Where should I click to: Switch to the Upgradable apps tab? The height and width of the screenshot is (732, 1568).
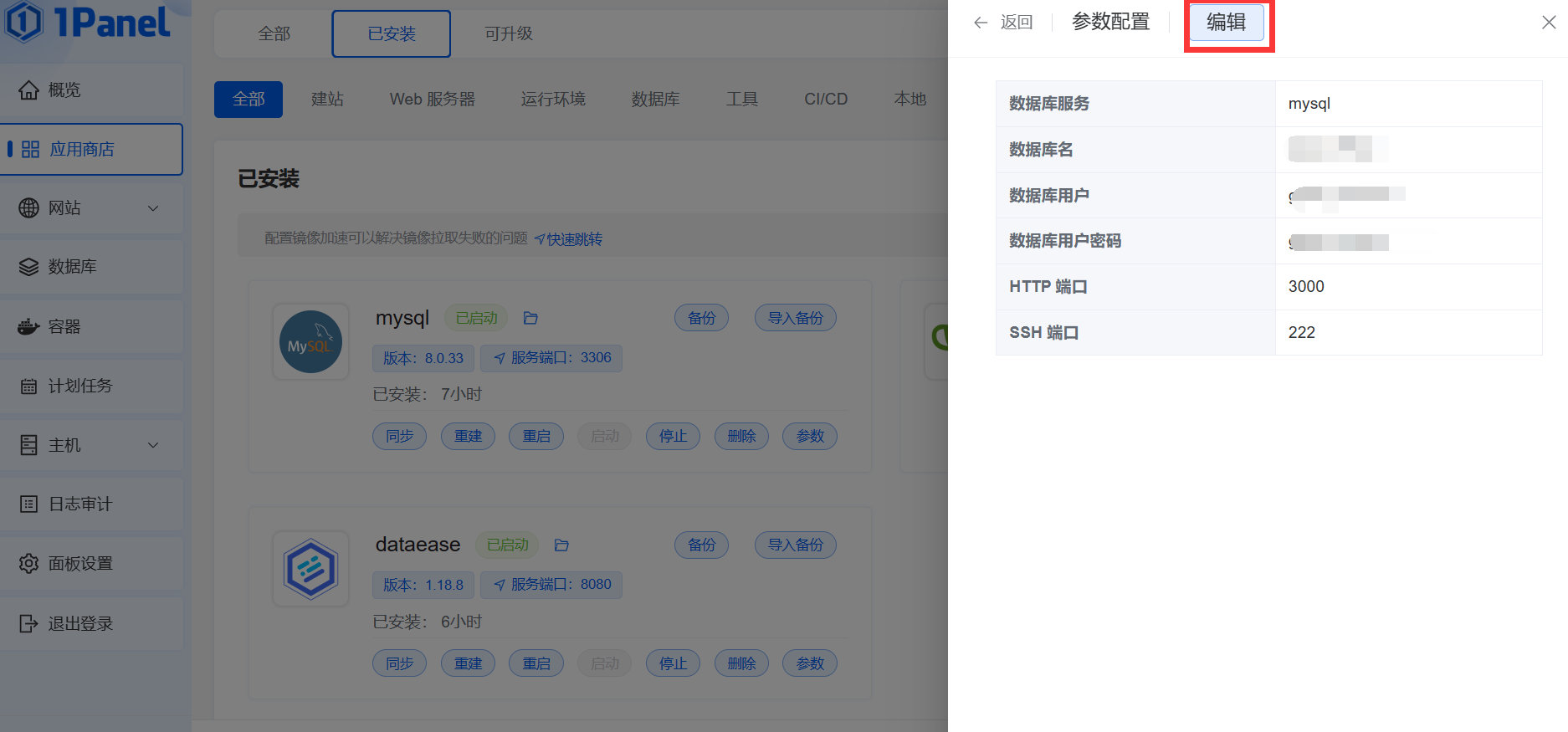[508, 33]
